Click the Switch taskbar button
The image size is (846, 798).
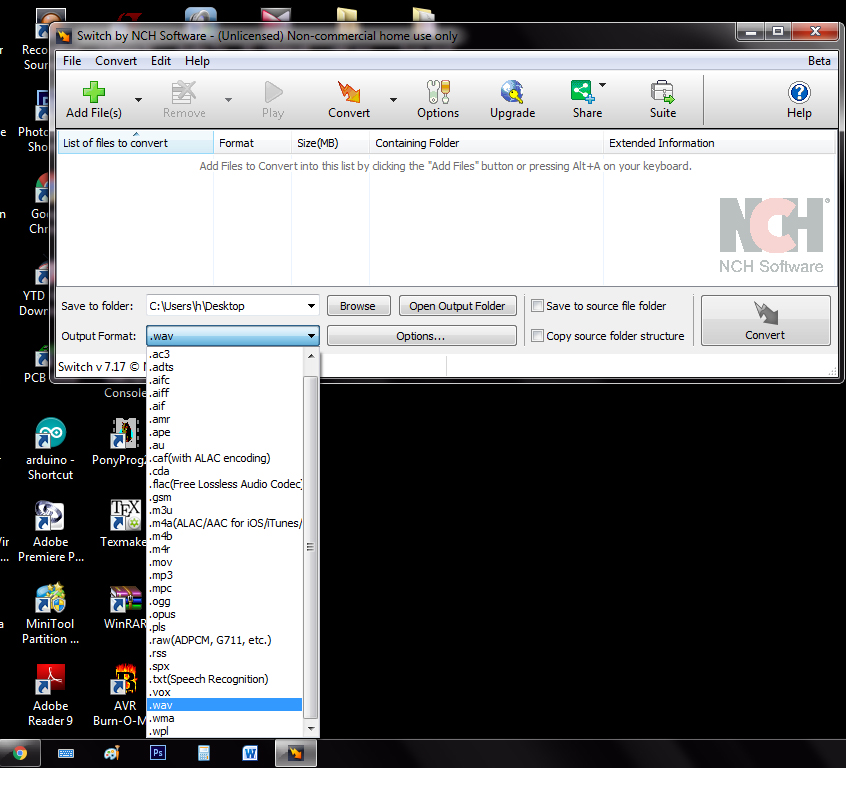pyautogui.click(x=296, y=753)
